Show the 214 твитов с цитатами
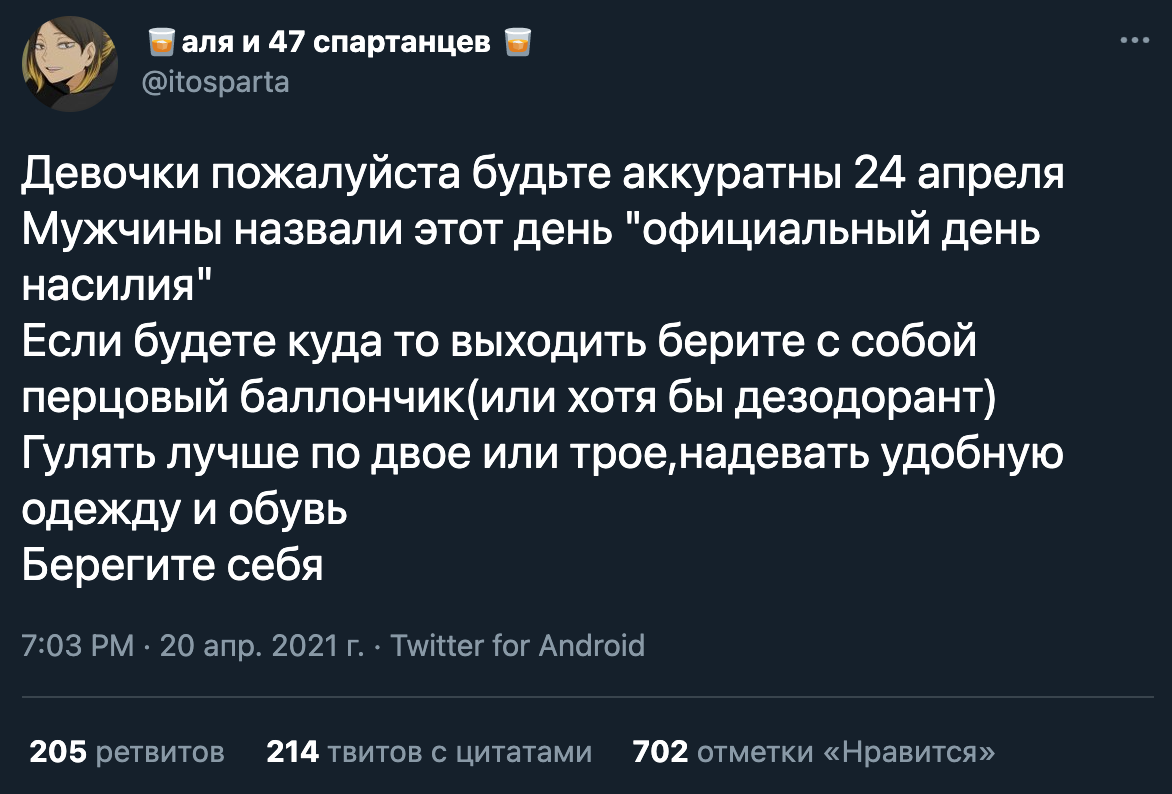The height and width of the screenshot is (794, 1172). coord(429,751)
